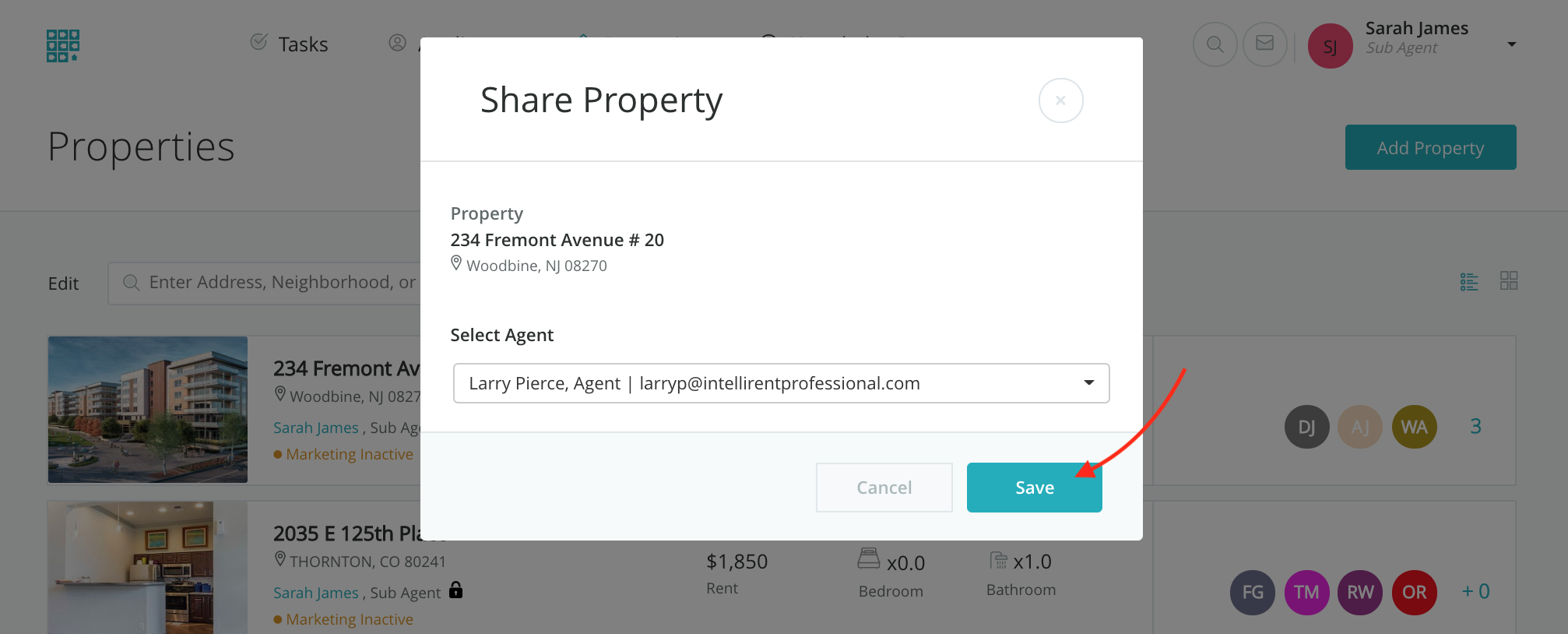1568x634 pixels.
Task: Click the IntelliRent grid logo icon
Action: click(x=63, y=46)
